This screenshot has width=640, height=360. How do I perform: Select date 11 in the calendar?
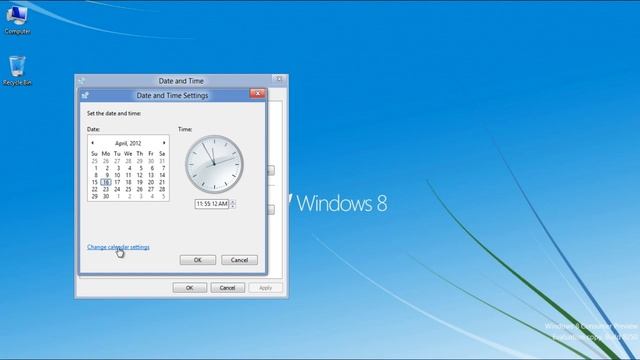(128, 175)
